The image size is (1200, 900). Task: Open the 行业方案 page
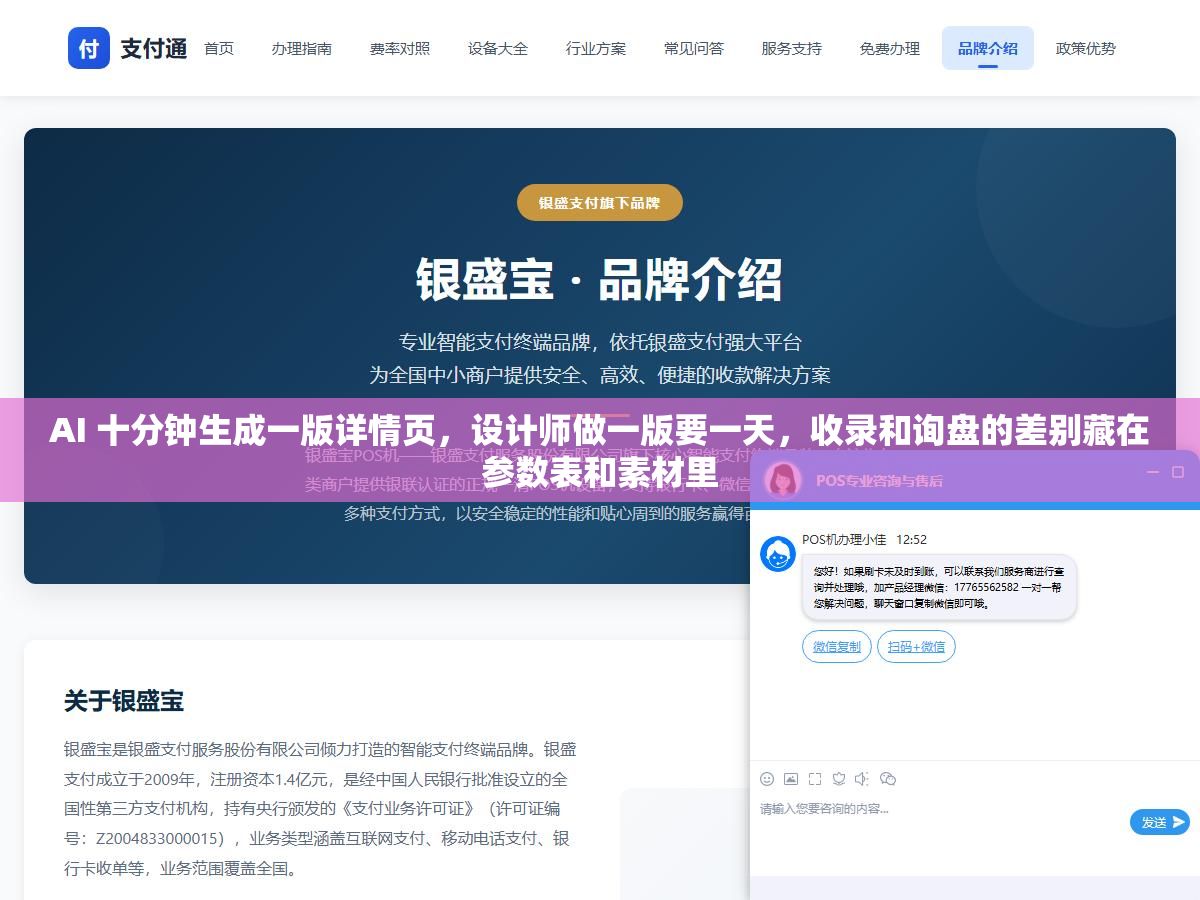click(595, 48)
